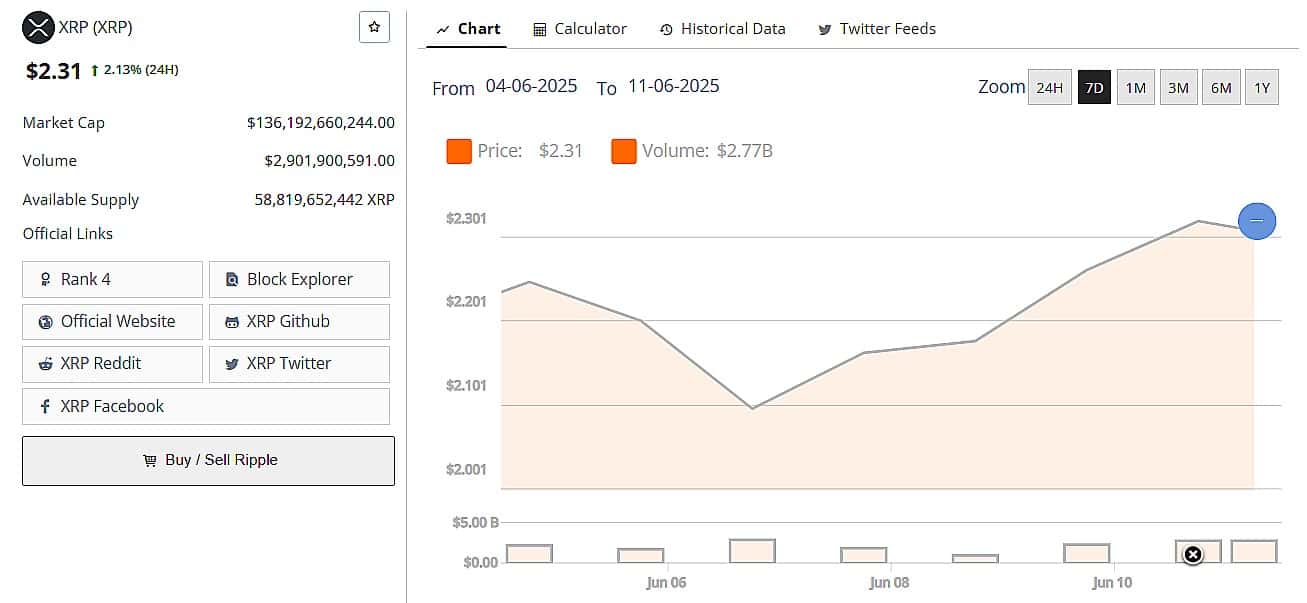Screen dimensions: 1307x603
Task: Set chart zoom to 24H
Action: (x=1049, y=87)
